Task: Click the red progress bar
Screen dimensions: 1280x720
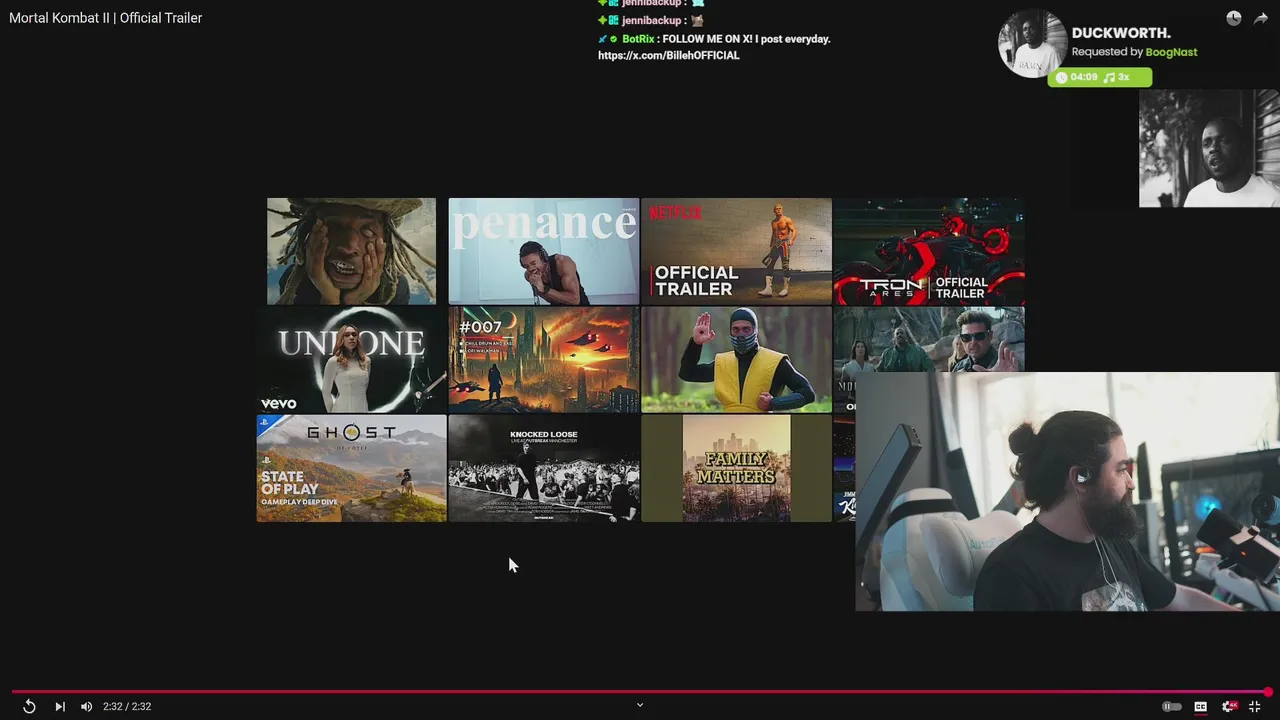Action: [x=640, y=691]
